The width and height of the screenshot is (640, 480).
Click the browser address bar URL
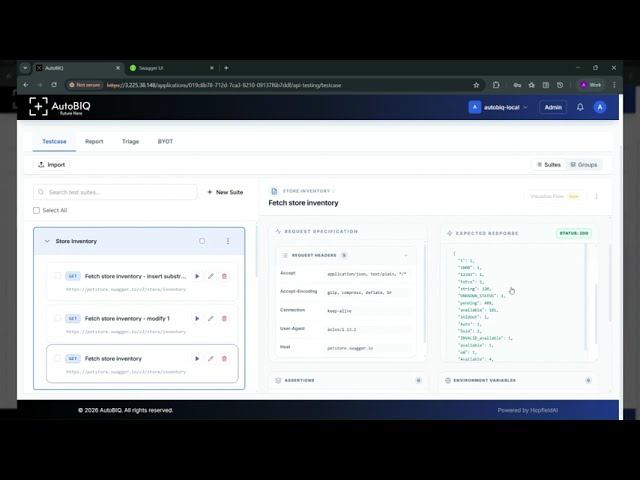(x=224, y=85)
